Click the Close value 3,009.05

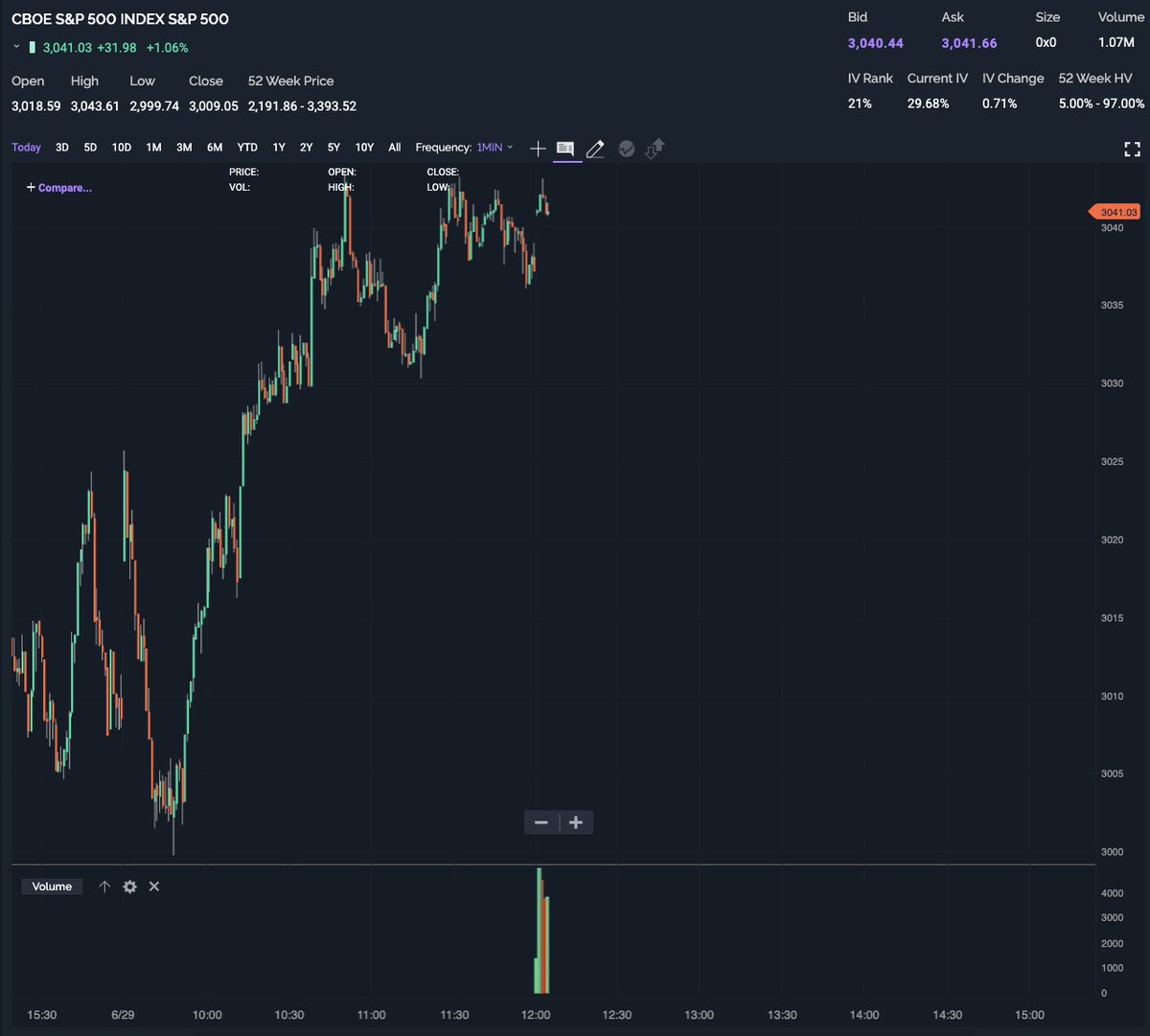coord(214,106)
